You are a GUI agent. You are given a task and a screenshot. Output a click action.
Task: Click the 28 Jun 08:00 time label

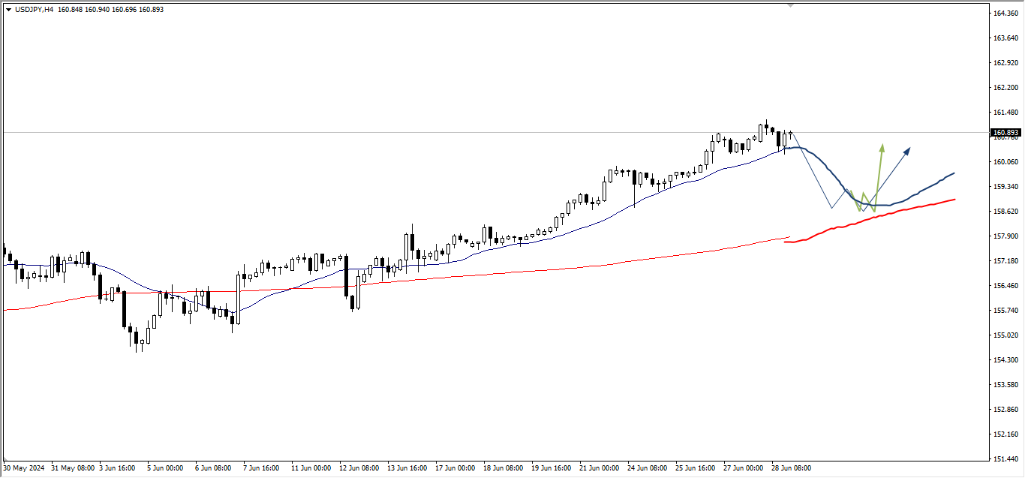click(x=790, y=468)
